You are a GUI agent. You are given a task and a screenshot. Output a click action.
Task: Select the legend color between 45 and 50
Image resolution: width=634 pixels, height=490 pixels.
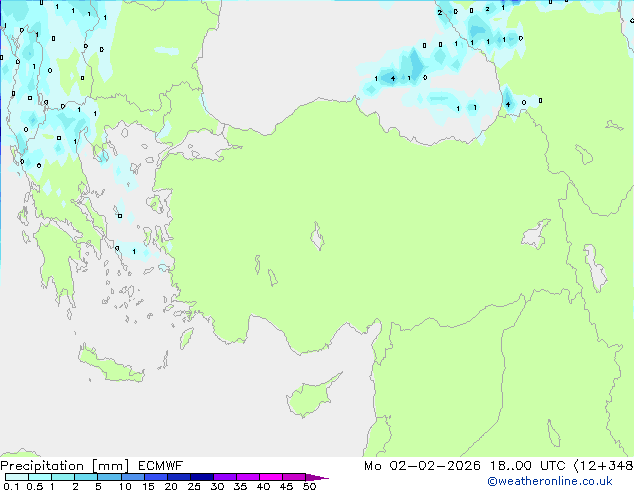(x=296, y=478)
